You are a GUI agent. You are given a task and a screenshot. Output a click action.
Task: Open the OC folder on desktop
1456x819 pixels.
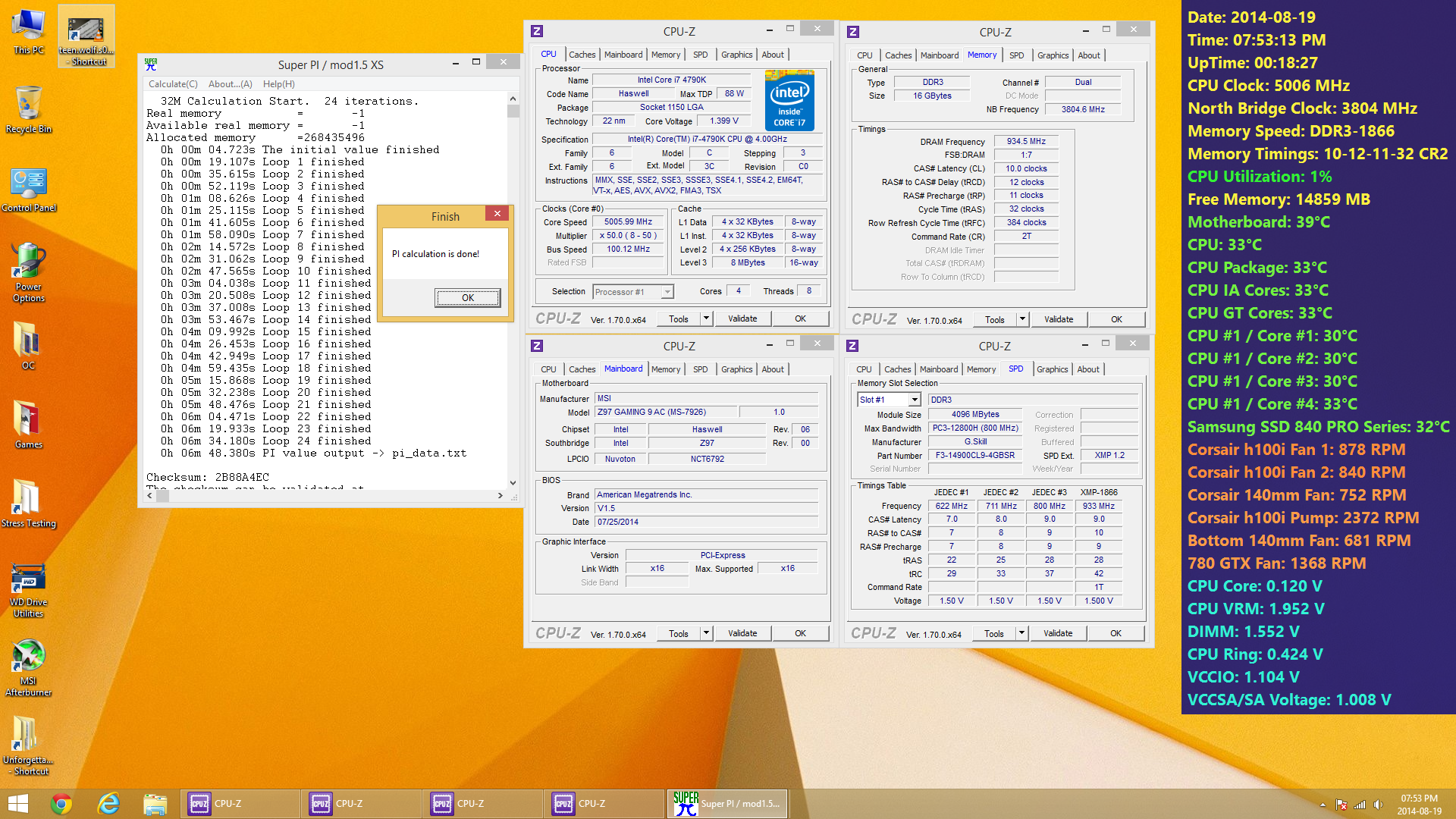pyautogui.click(x=28, y=347)
